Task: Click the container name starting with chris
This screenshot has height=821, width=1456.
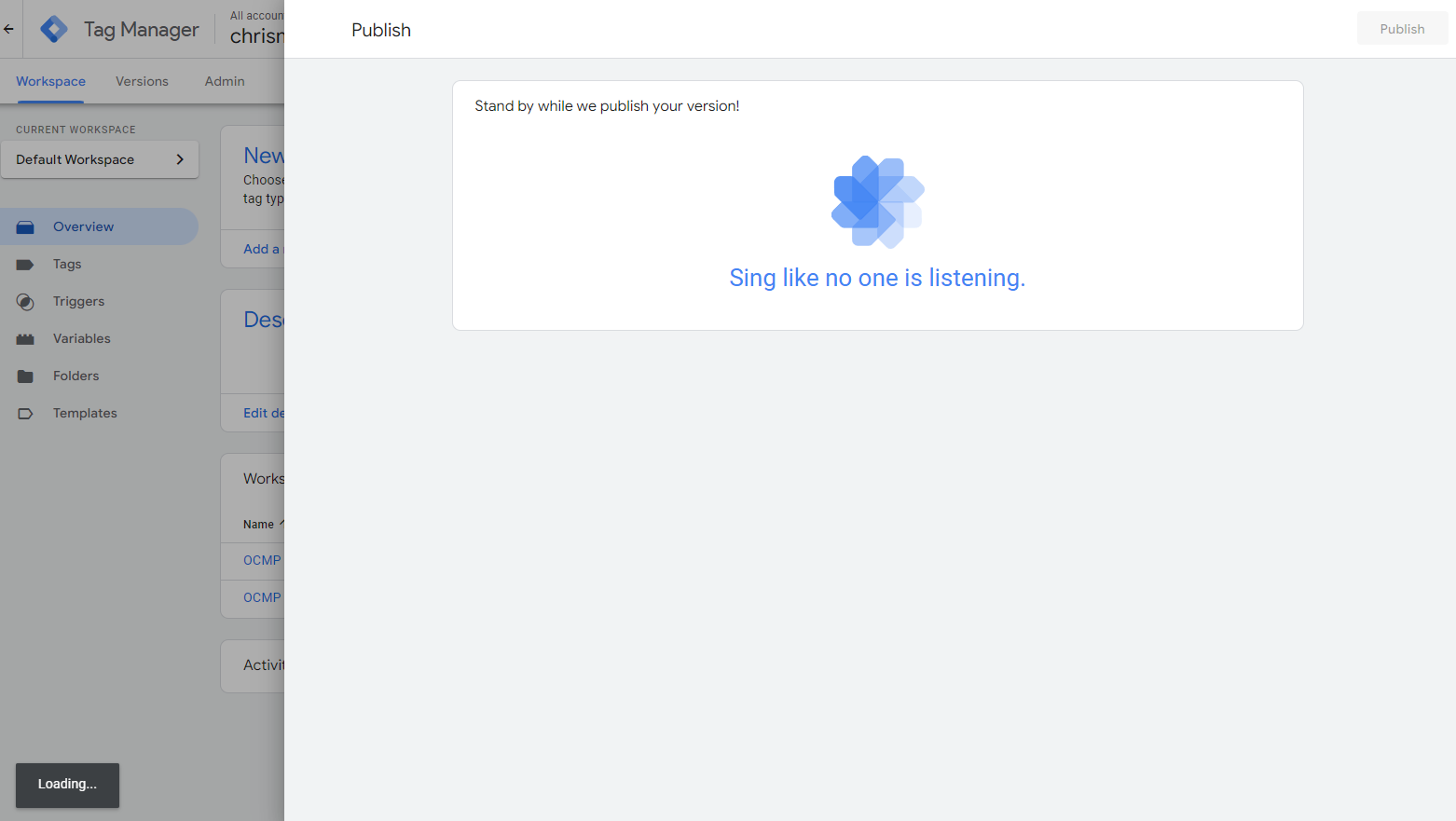Action: pyautogui.click(x=257, y=36)
